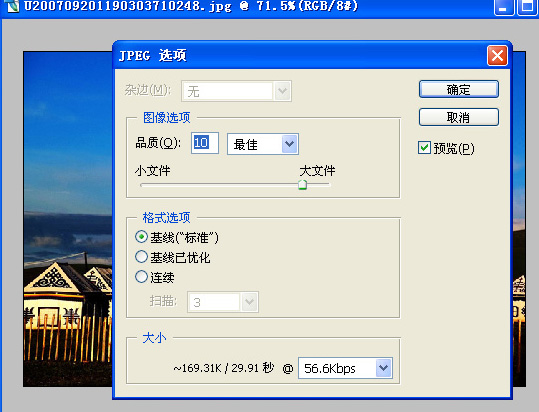Open the 杂边 matte dropdown
The width and height of the screenshot is (539, 412).
coord(236,91)
